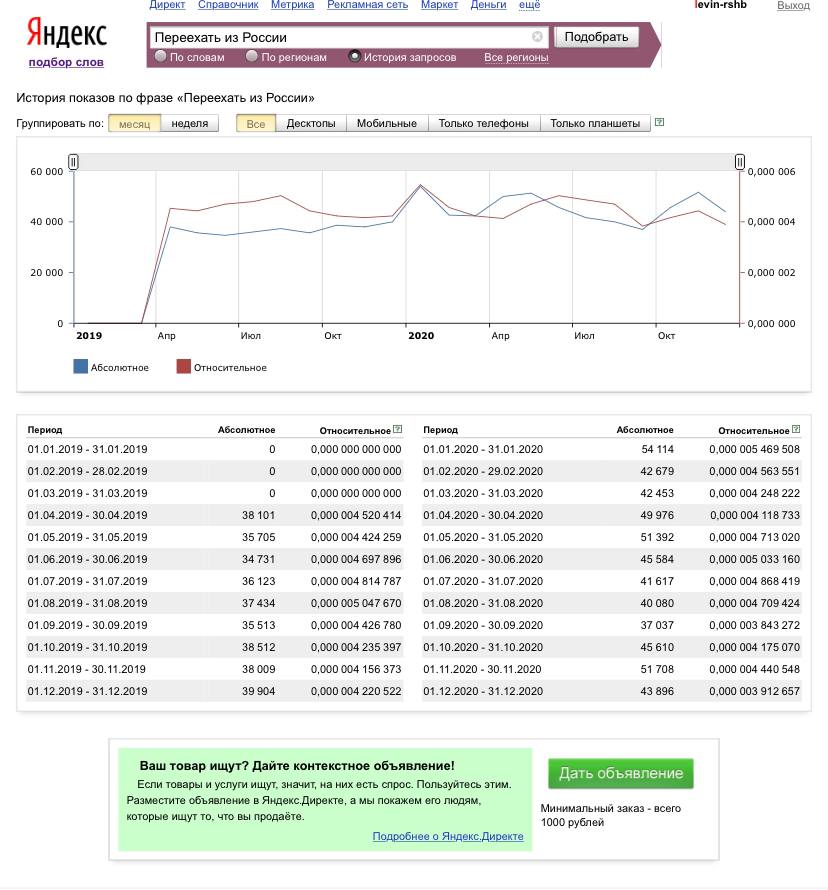The image size is (828, 890).
Task: Click the value 51 708
Action: tap(657, 669)
